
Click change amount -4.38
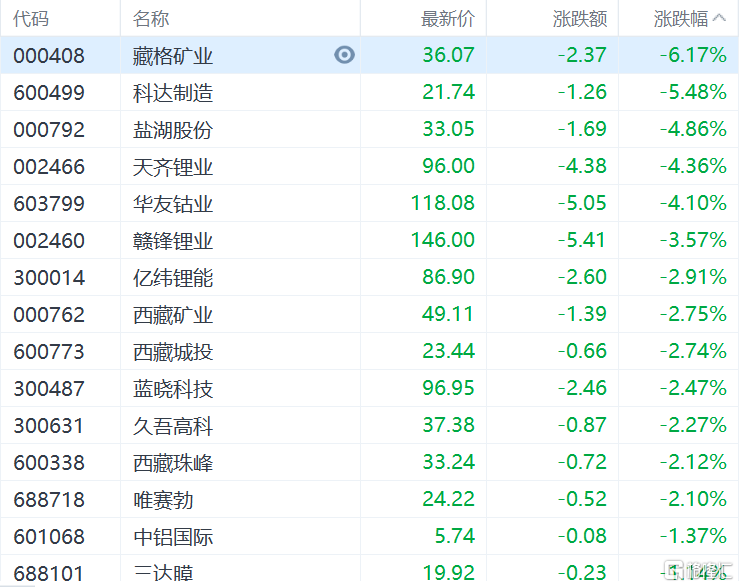point(582,165)
